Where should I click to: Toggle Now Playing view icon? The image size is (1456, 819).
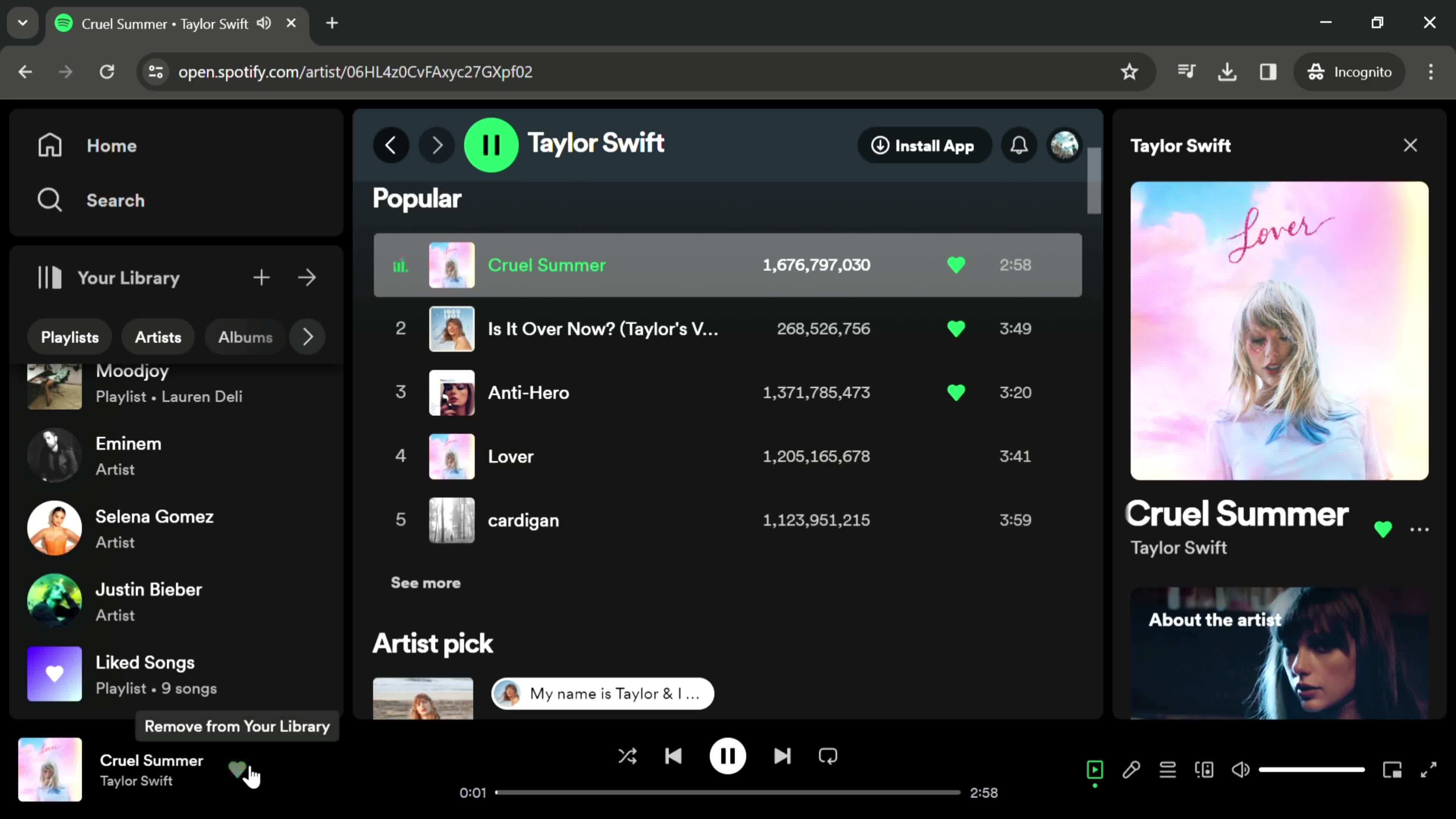click(x=1095, y=769)
